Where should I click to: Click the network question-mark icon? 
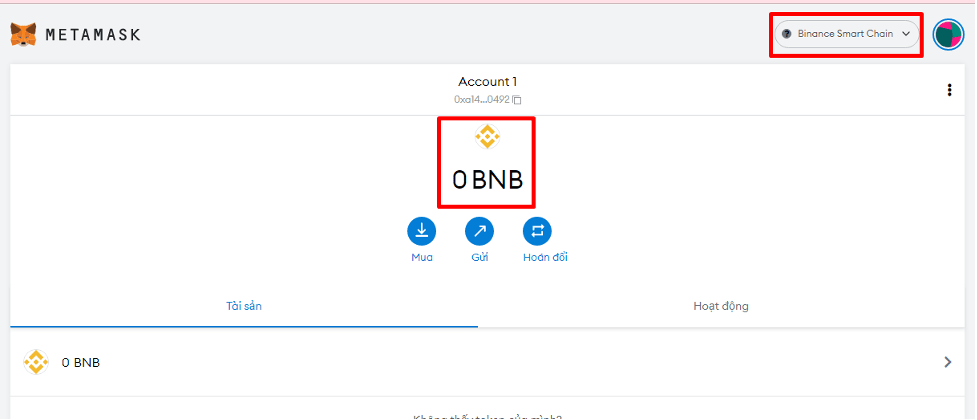point(786,34)
